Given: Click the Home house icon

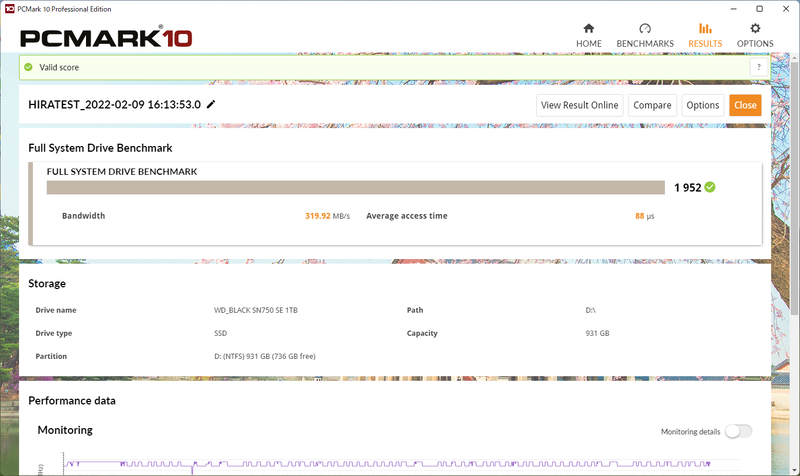Looking at the screenshot, I should click(x=589, y=28).
